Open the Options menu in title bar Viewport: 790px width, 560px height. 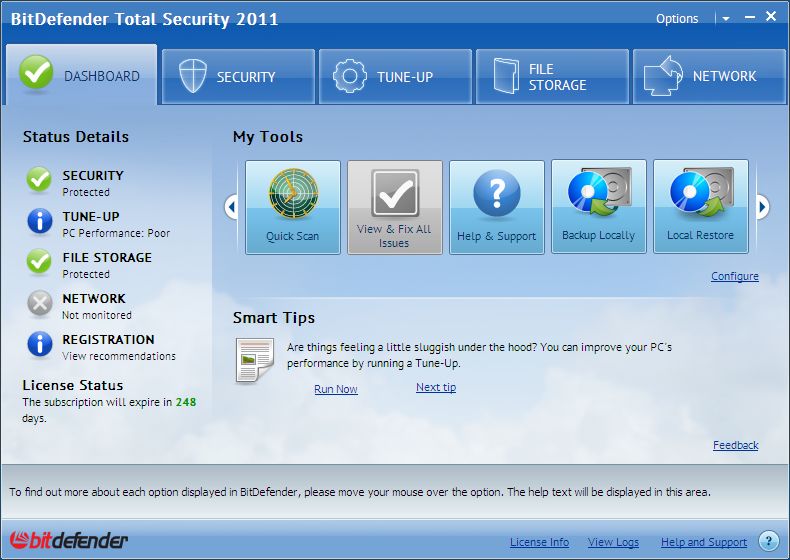point(677,19)
